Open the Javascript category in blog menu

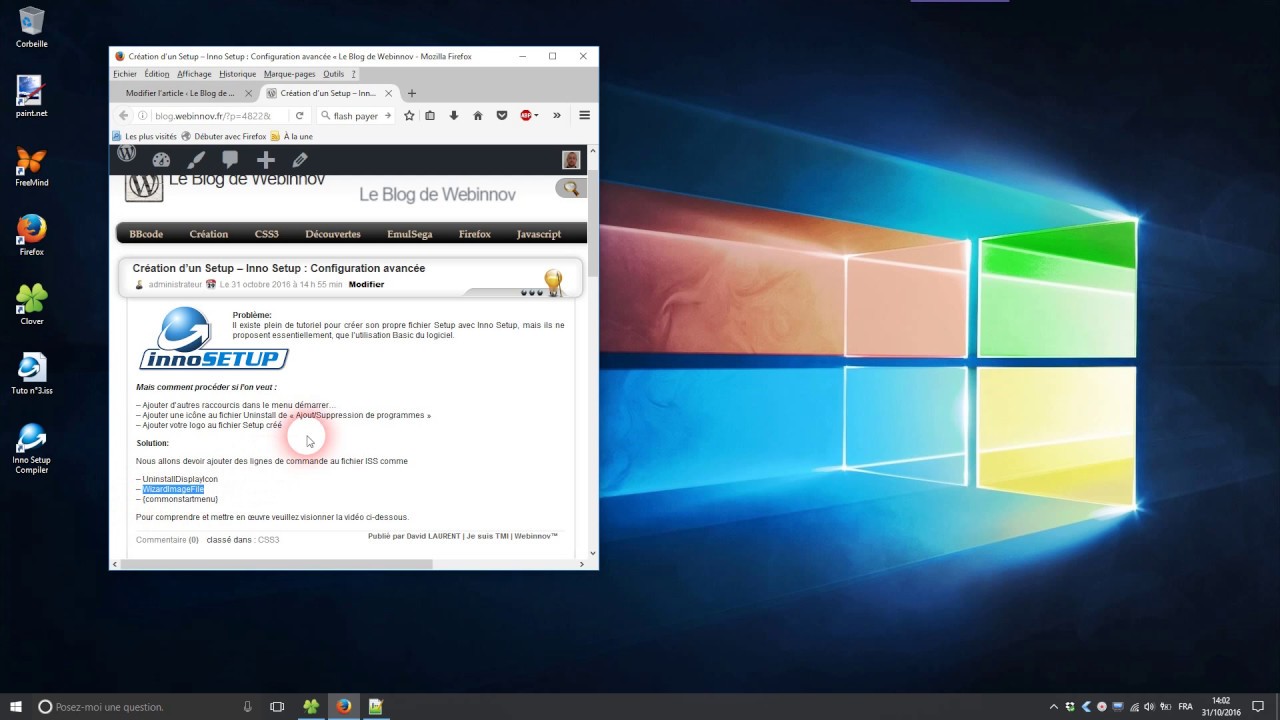click(539, 234)
